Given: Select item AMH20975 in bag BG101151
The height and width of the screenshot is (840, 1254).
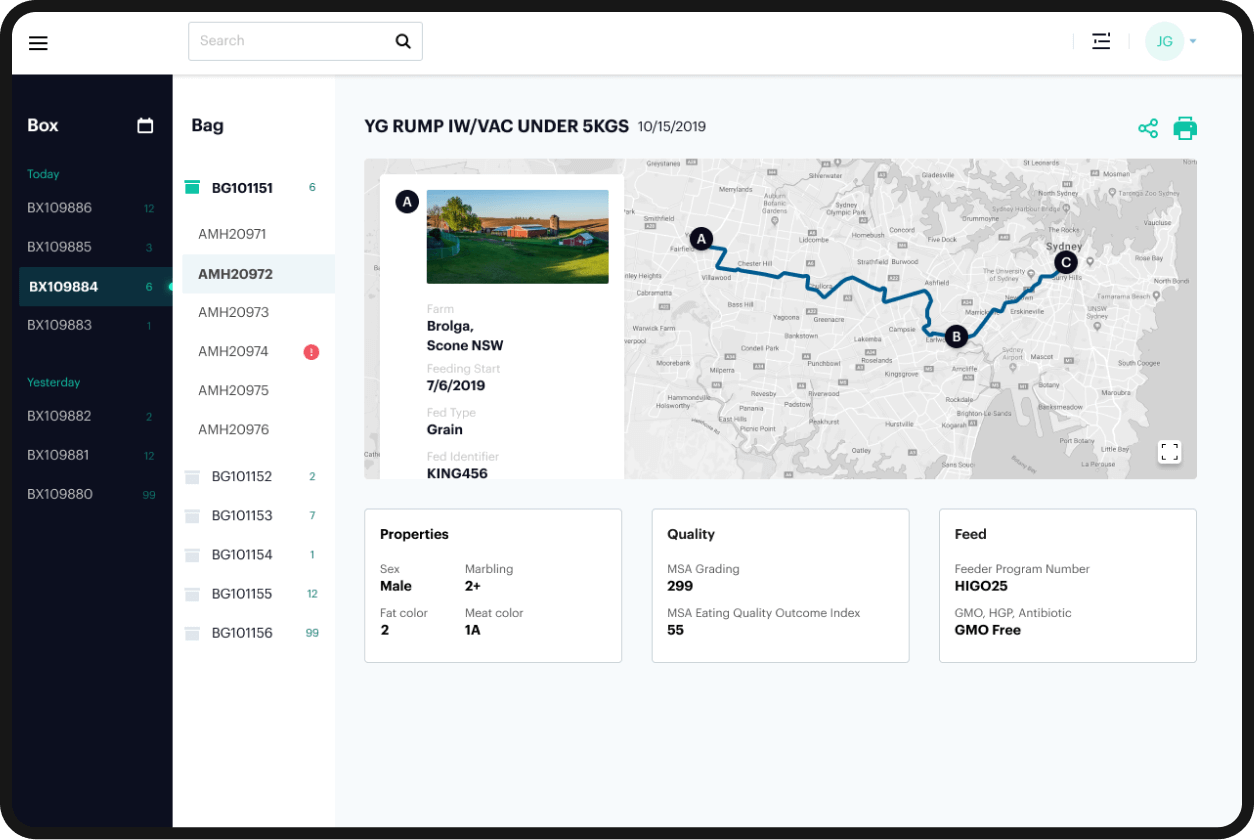Looking at the screenshot, I should 232,390.
